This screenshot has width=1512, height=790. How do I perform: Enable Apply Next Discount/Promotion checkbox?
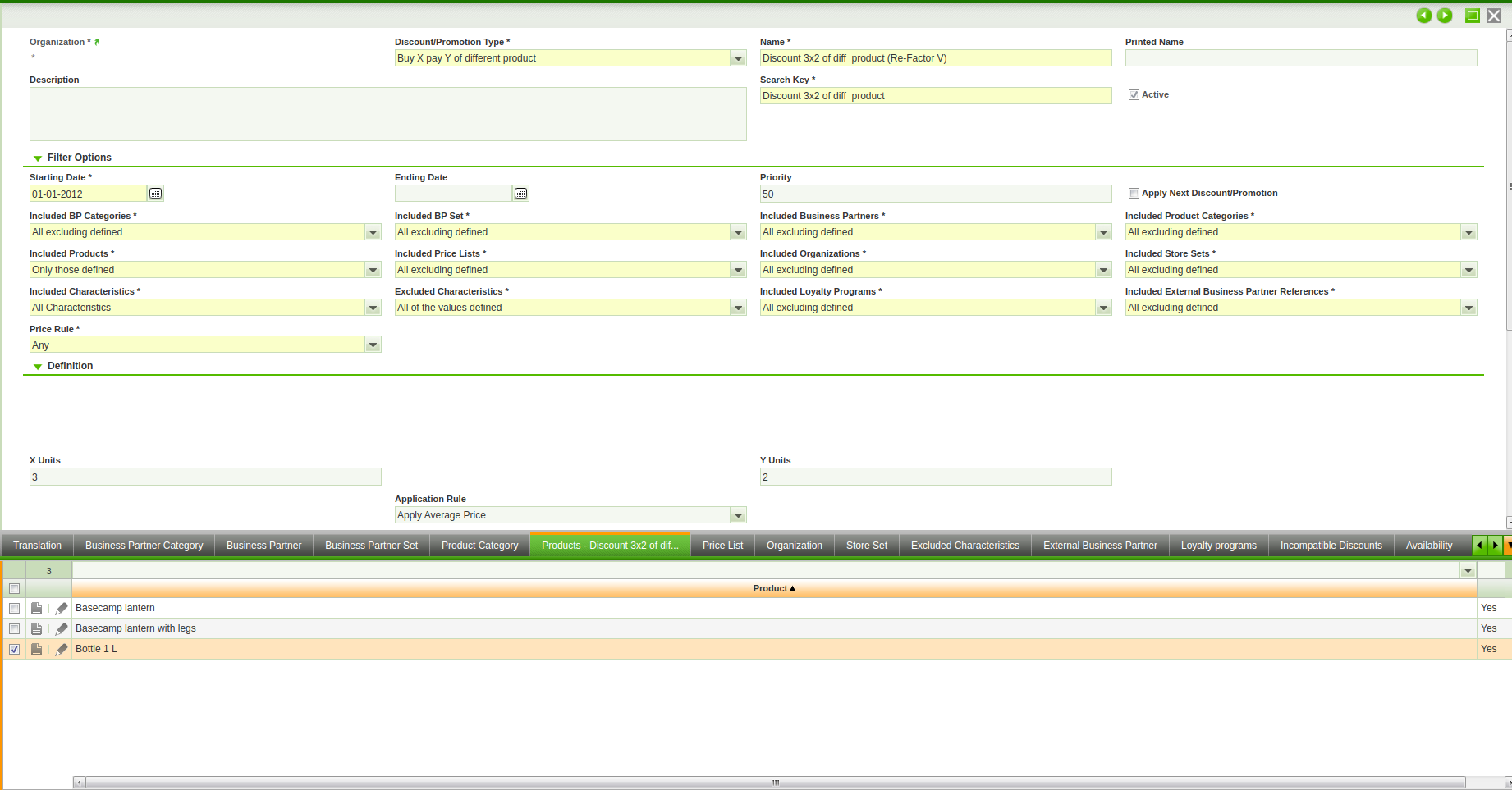pyautogui.click(x=1134, y=194)
